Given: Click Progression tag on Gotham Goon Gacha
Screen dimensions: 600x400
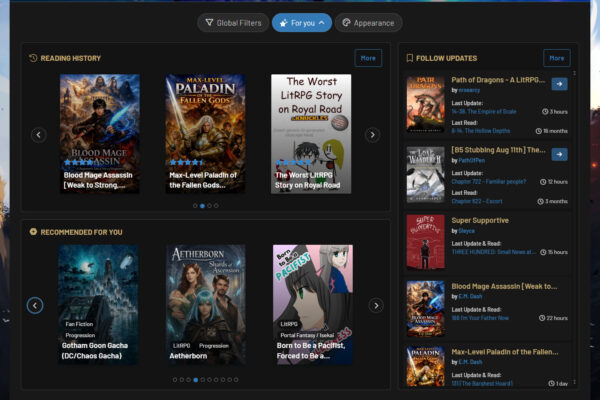Looking at the screenshot, I should (x=80, y=335).
